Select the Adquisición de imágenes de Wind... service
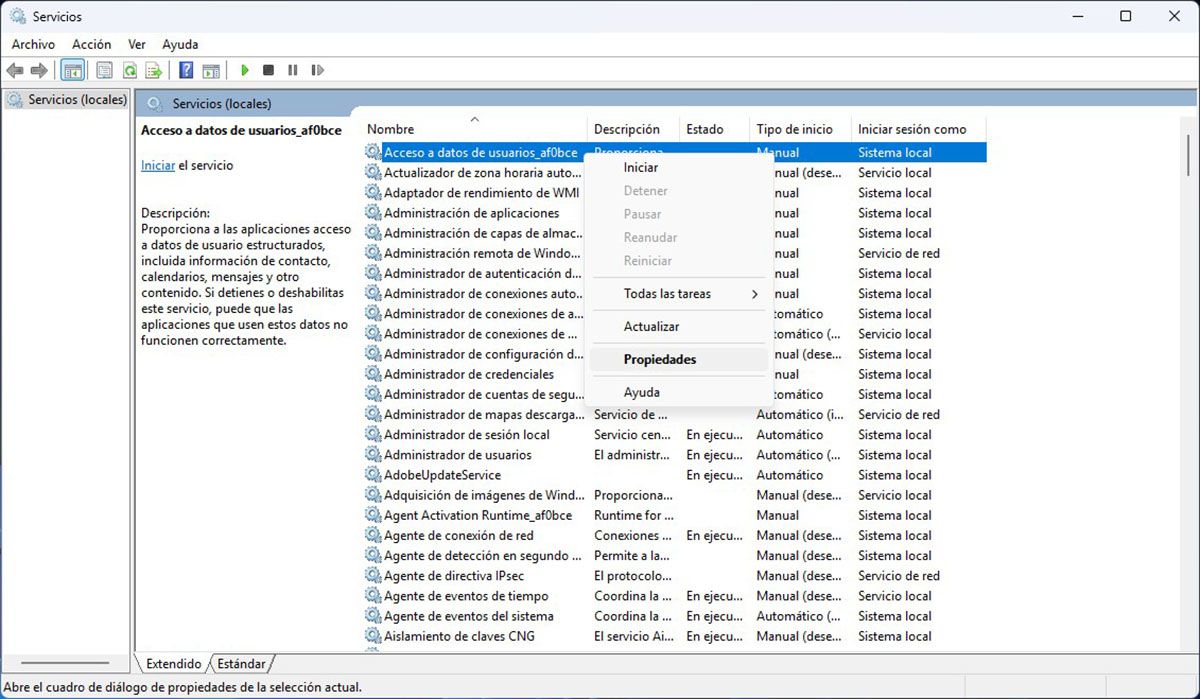 pyautogui.click(x=485, y=495)
